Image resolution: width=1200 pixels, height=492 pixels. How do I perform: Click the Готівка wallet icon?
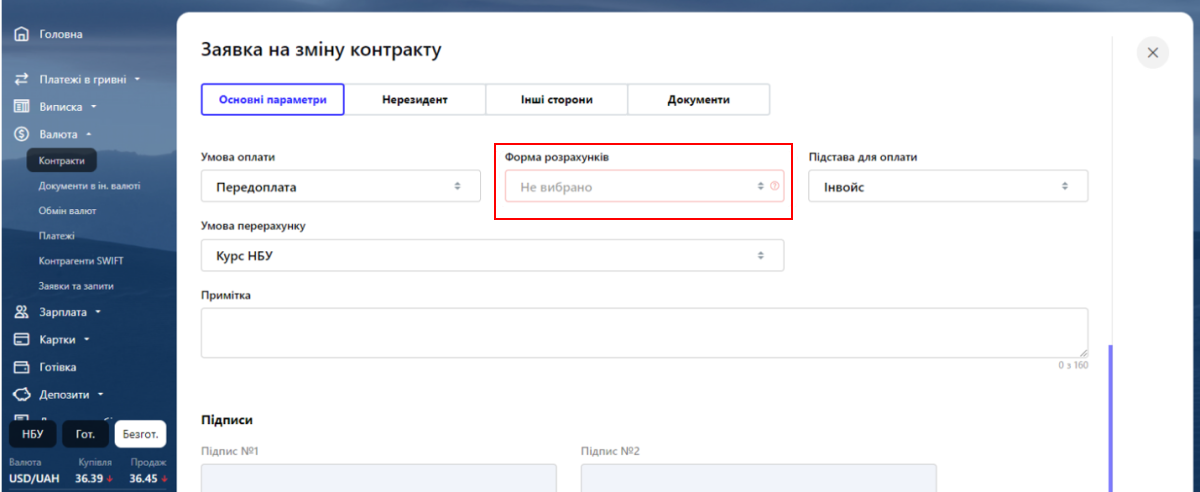click(21, 367)
